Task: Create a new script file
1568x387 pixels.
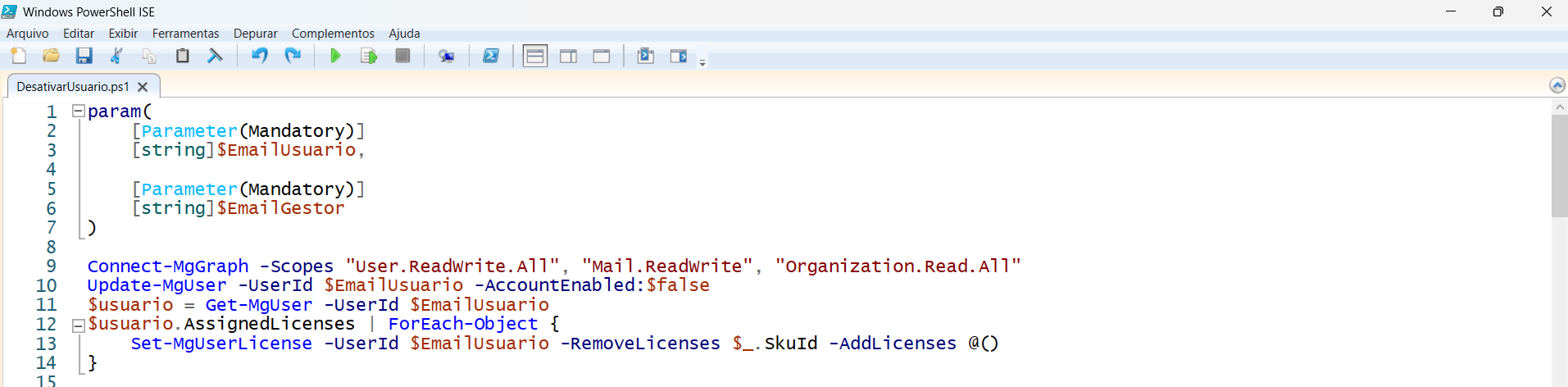Action: (x=18, y=56)
